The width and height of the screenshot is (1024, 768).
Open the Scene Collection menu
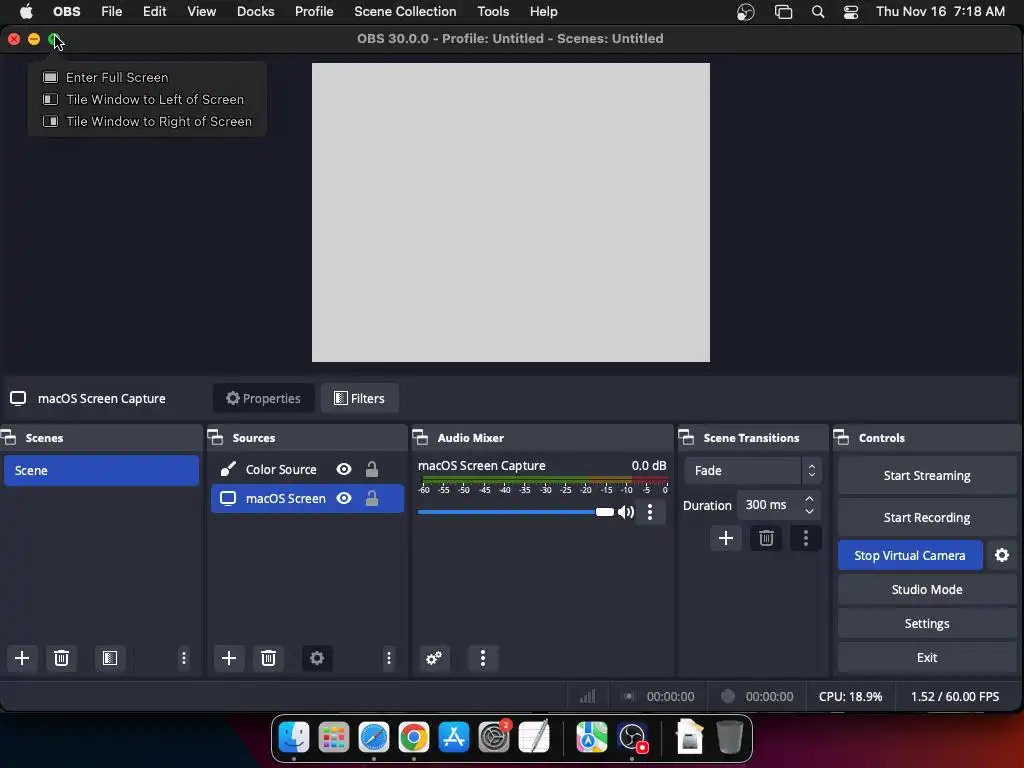405,12
